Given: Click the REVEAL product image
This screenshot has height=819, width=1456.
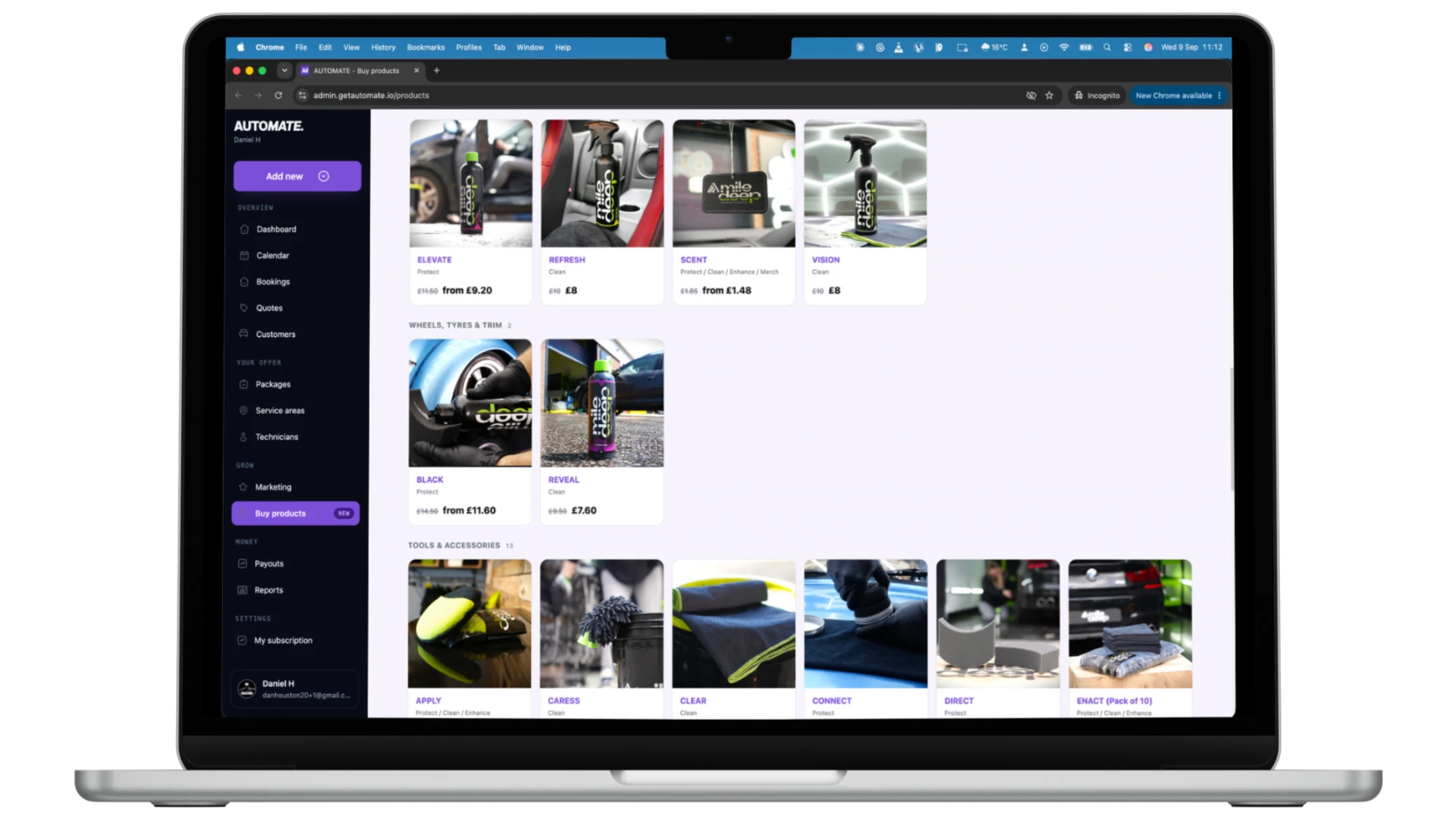Looking at the screenshot, I should (x=602, y=403).
